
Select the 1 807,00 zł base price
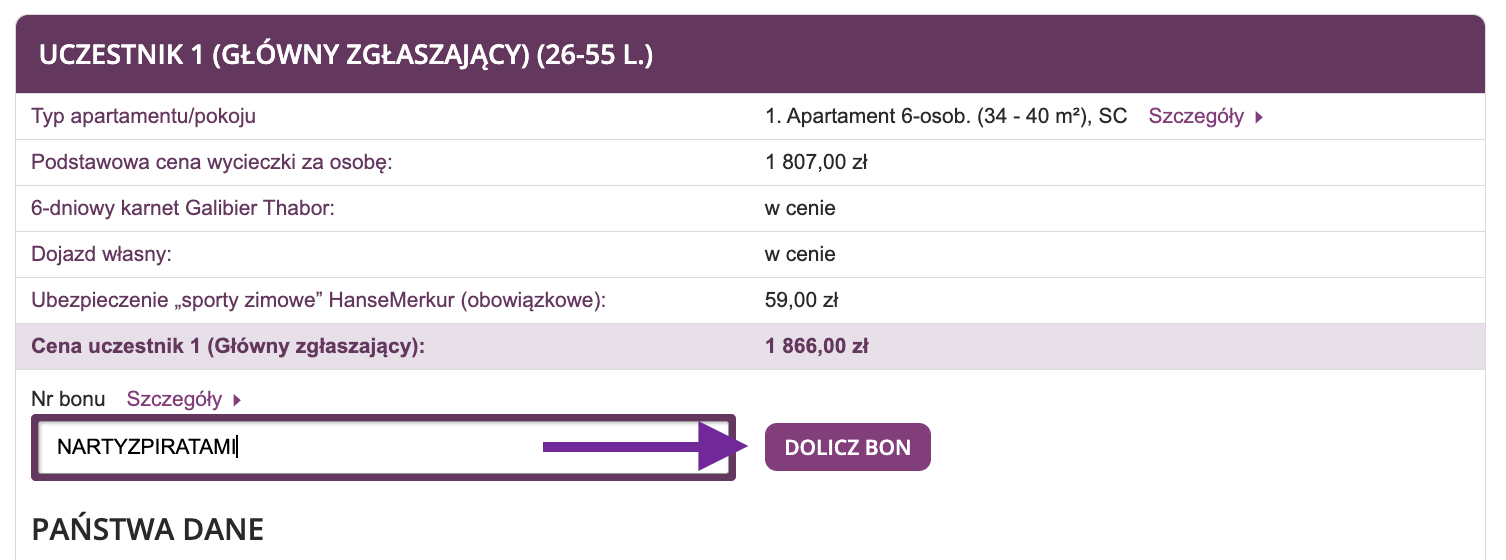[x=815, y=162]
